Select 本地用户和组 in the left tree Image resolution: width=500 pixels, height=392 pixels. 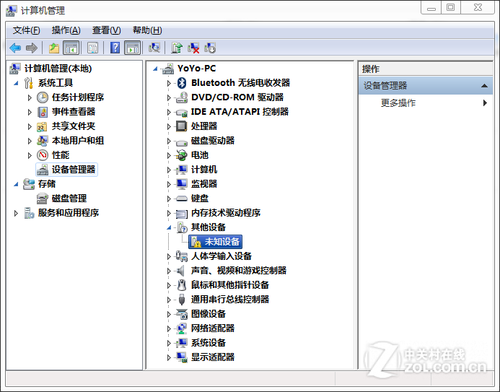(x=78, y=141)
